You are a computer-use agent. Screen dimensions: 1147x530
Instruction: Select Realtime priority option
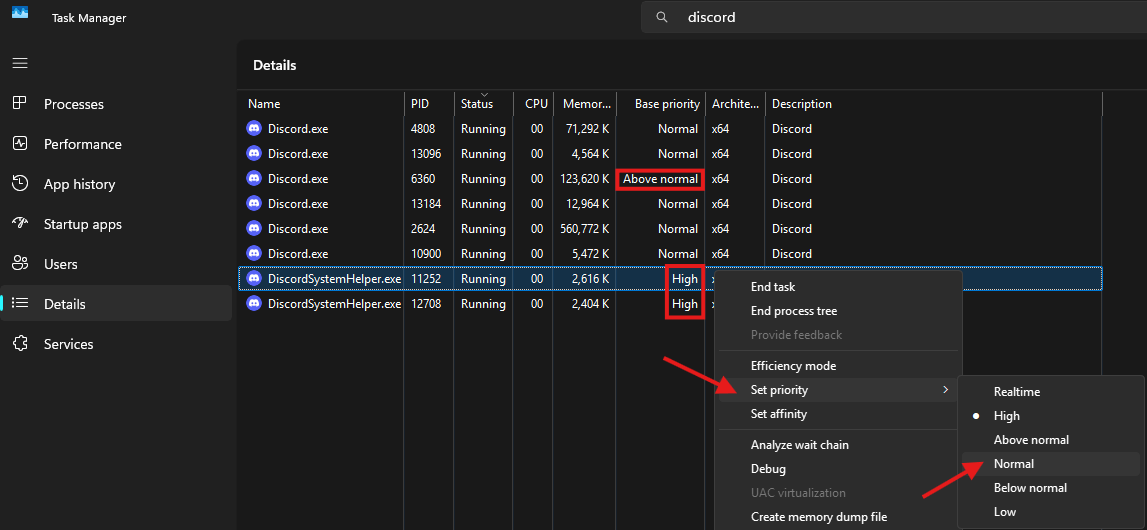point(1050,392)
